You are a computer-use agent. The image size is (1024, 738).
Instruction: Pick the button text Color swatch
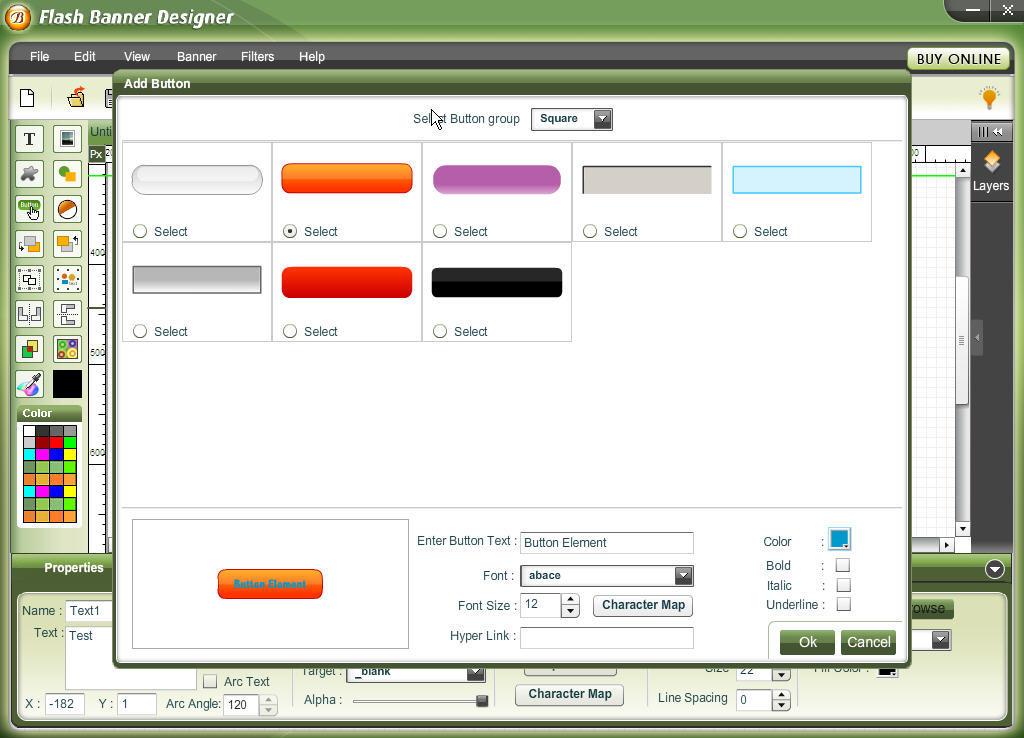(x=839, y=538)
